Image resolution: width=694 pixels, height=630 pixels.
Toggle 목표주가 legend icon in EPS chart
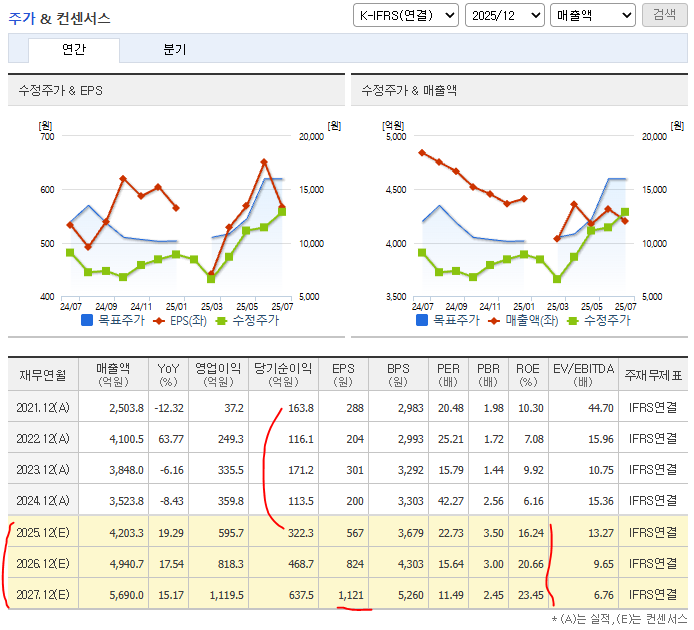pos(87,320)
